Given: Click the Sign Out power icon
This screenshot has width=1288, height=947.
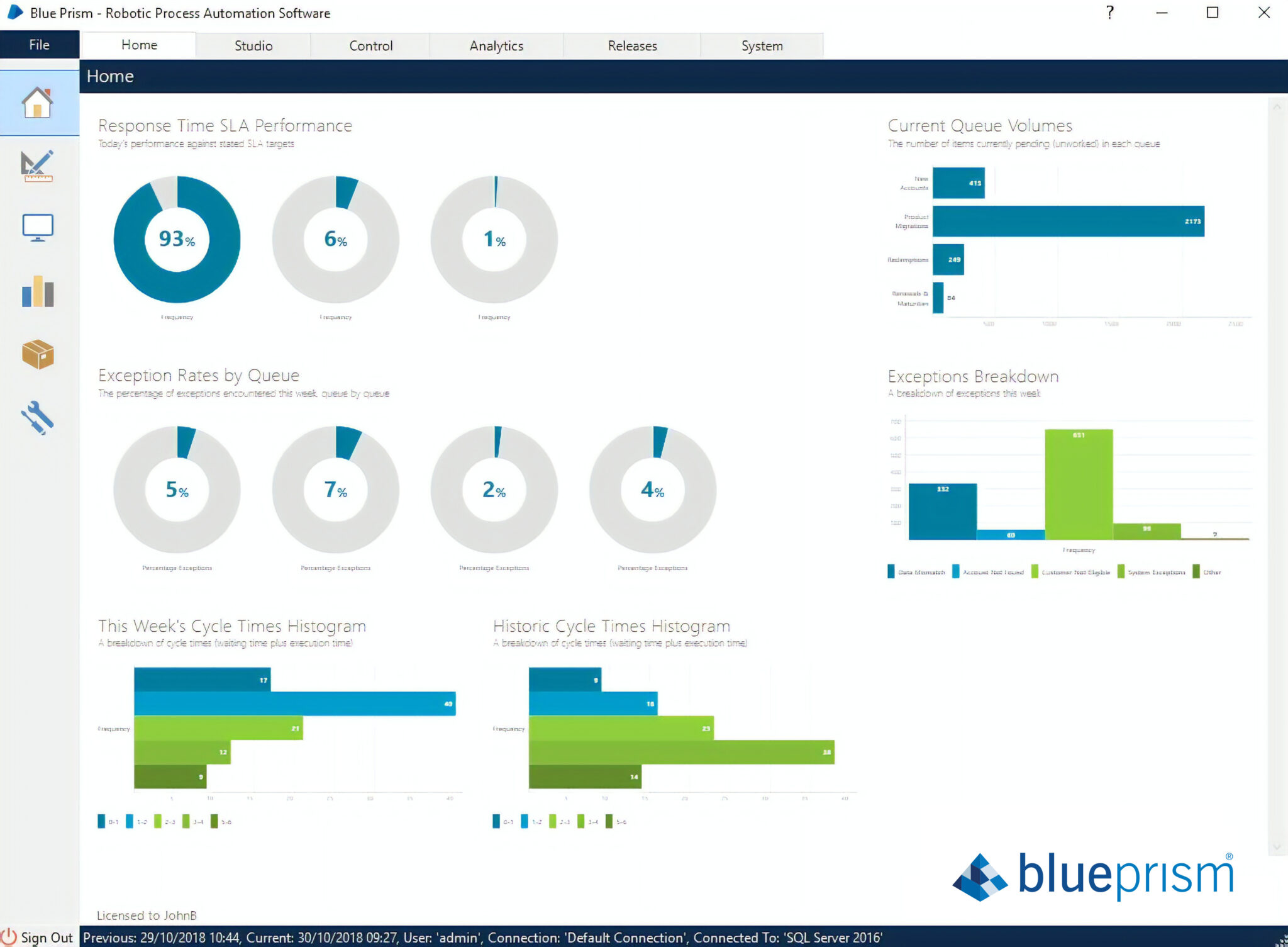Looking at the screenshot, I should click(x=10, y=937).
